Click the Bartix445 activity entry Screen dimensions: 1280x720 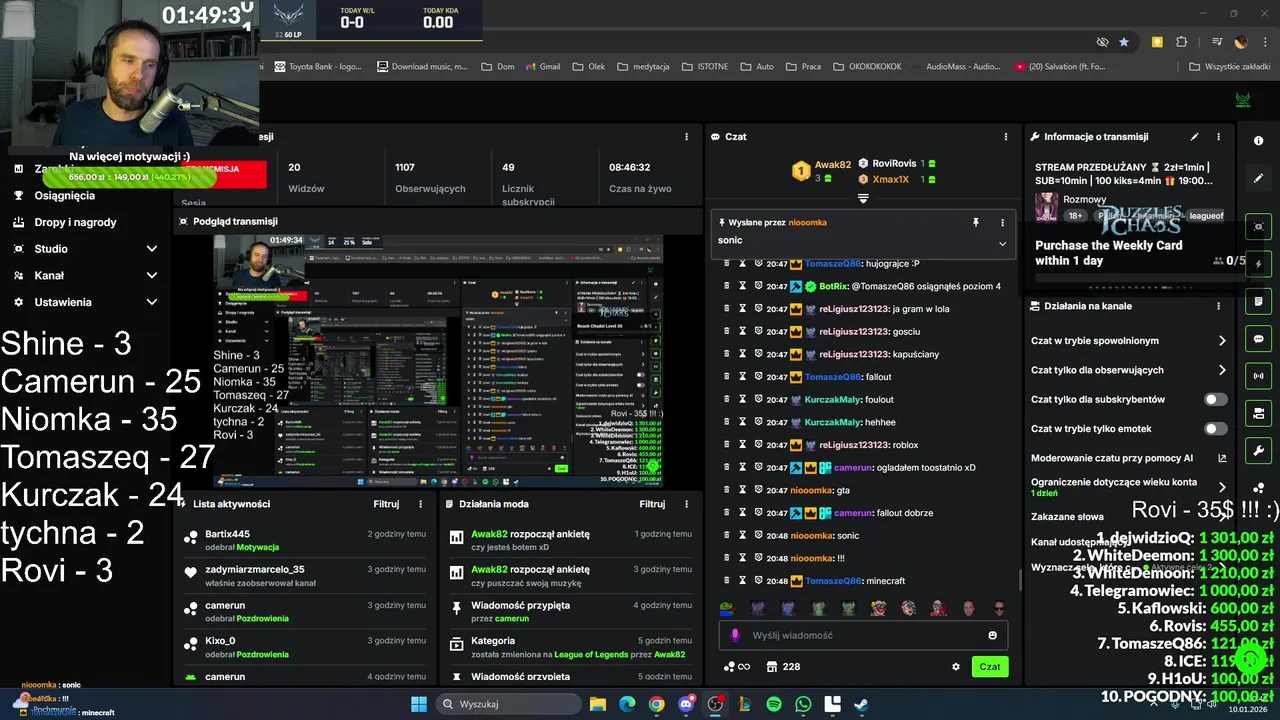(x=305, y=540)
